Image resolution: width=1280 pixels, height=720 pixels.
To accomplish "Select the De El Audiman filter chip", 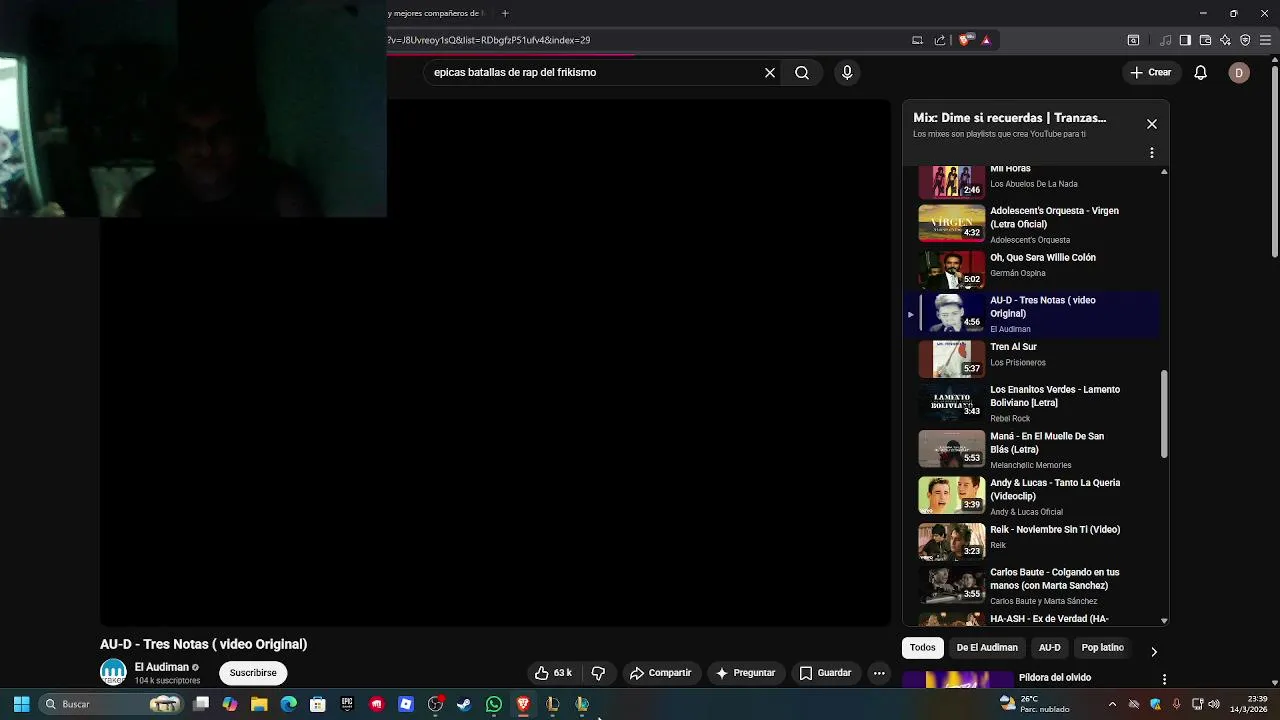I will (x=987, y=648).
